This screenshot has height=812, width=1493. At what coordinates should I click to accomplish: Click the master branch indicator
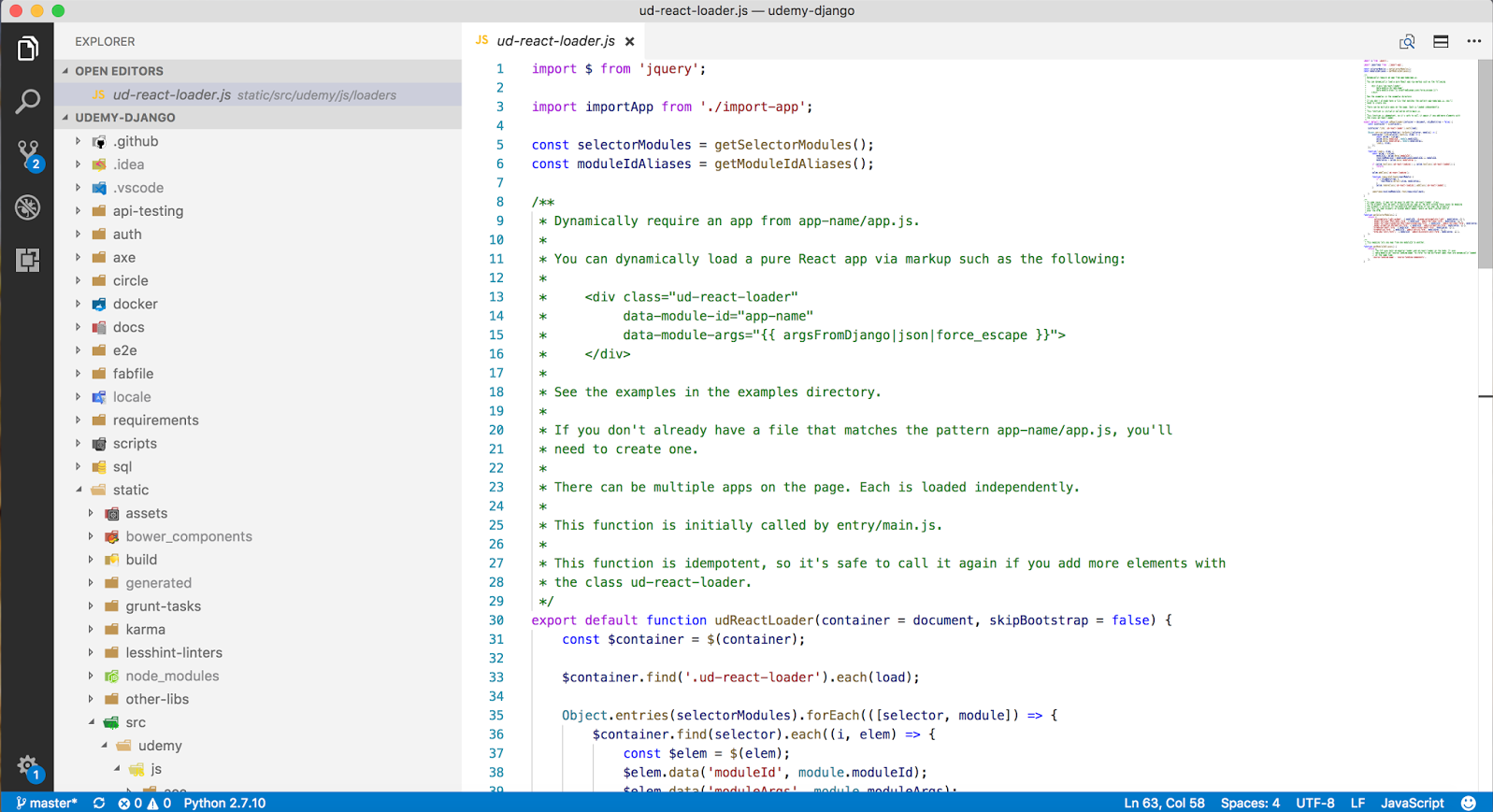[47, 803]
